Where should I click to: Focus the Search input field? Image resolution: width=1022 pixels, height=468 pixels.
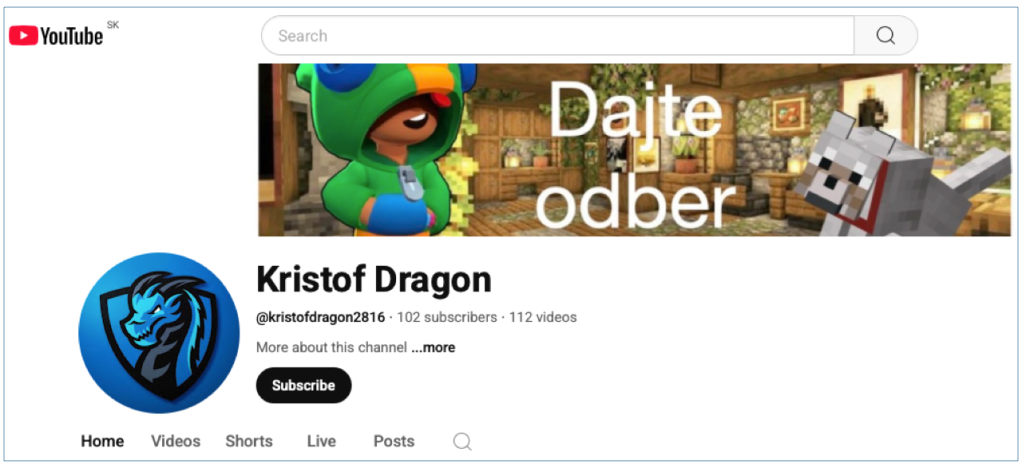[558, 35]
